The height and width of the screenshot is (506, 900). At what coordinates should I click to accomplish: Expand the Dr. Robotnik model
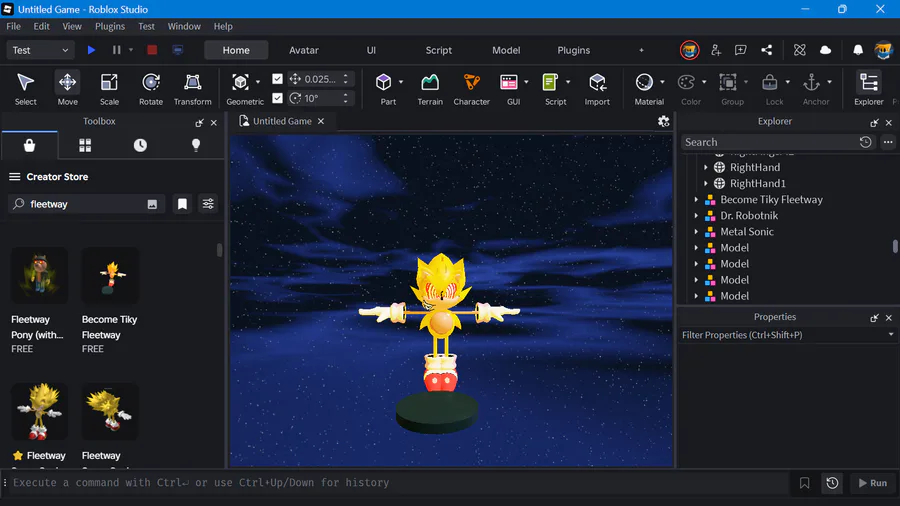696,216
